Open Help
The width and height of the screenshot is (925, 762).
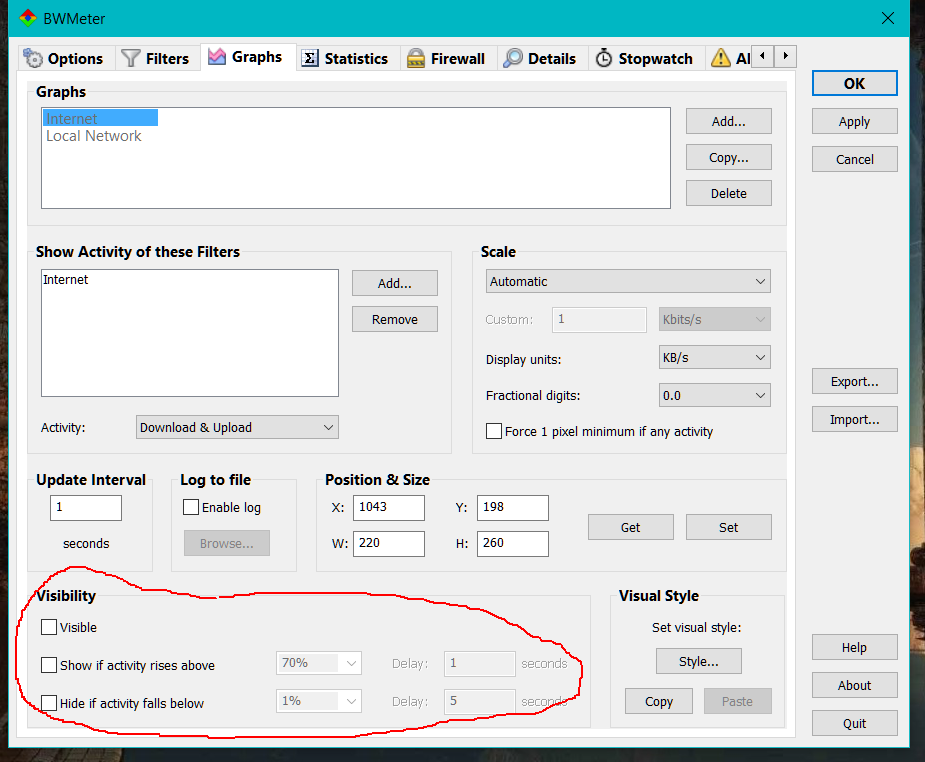pos(854,648)
